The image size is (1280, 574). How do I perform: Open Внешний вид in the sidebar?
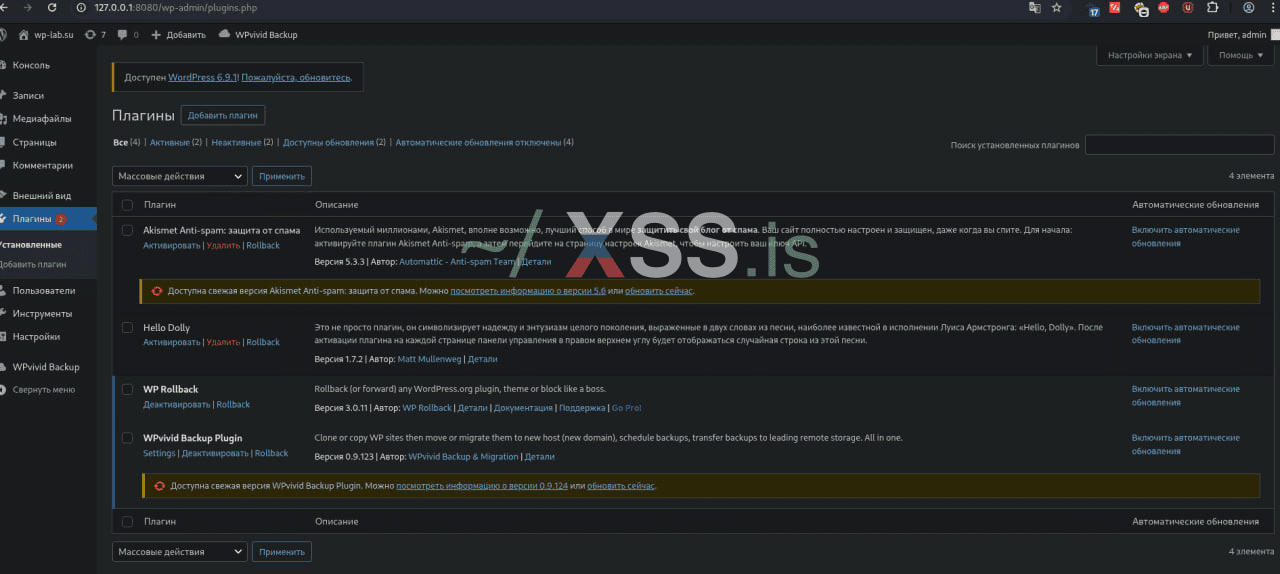(41, 196)
